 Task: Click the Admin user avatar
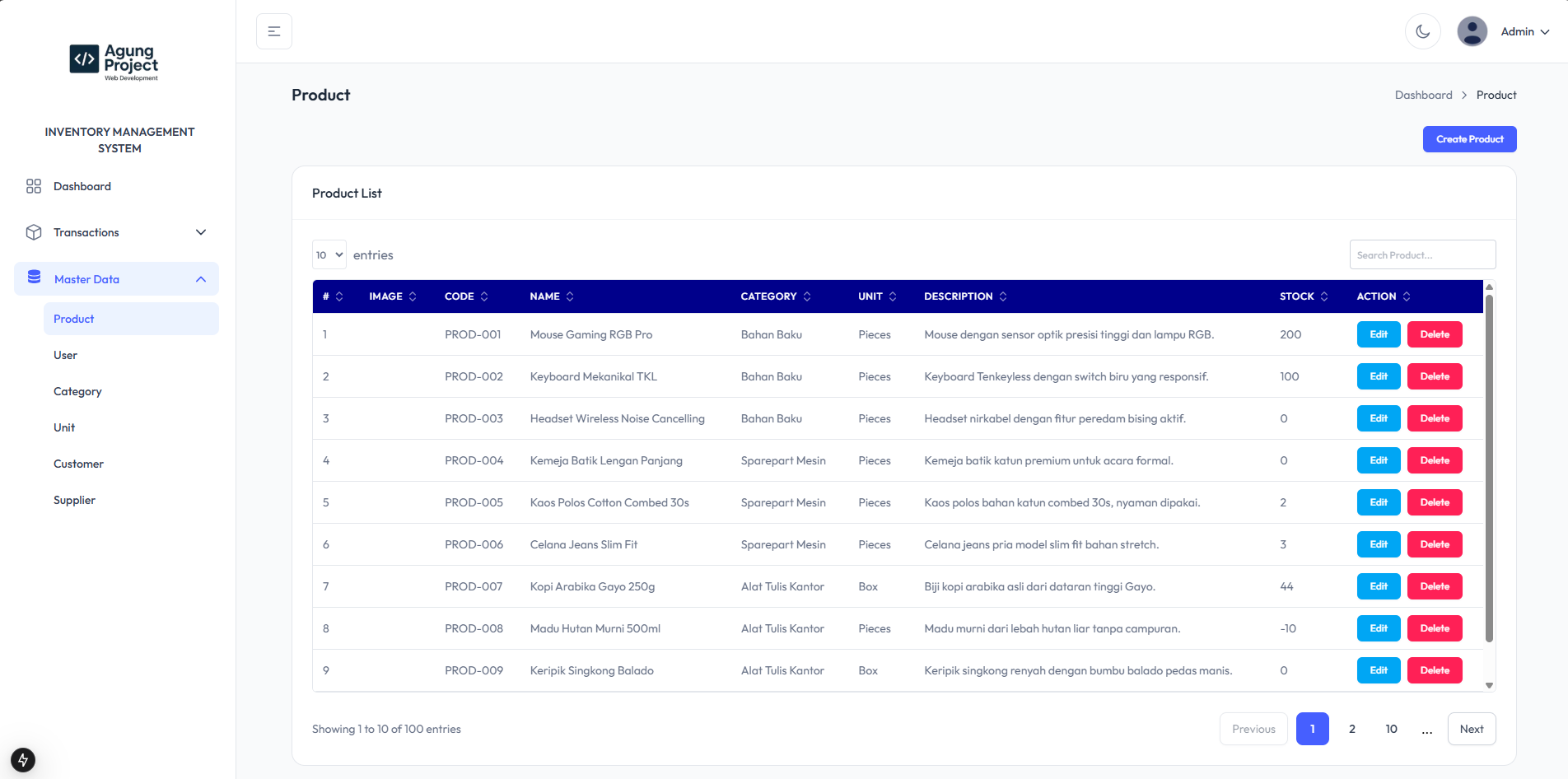point(1472,31)
